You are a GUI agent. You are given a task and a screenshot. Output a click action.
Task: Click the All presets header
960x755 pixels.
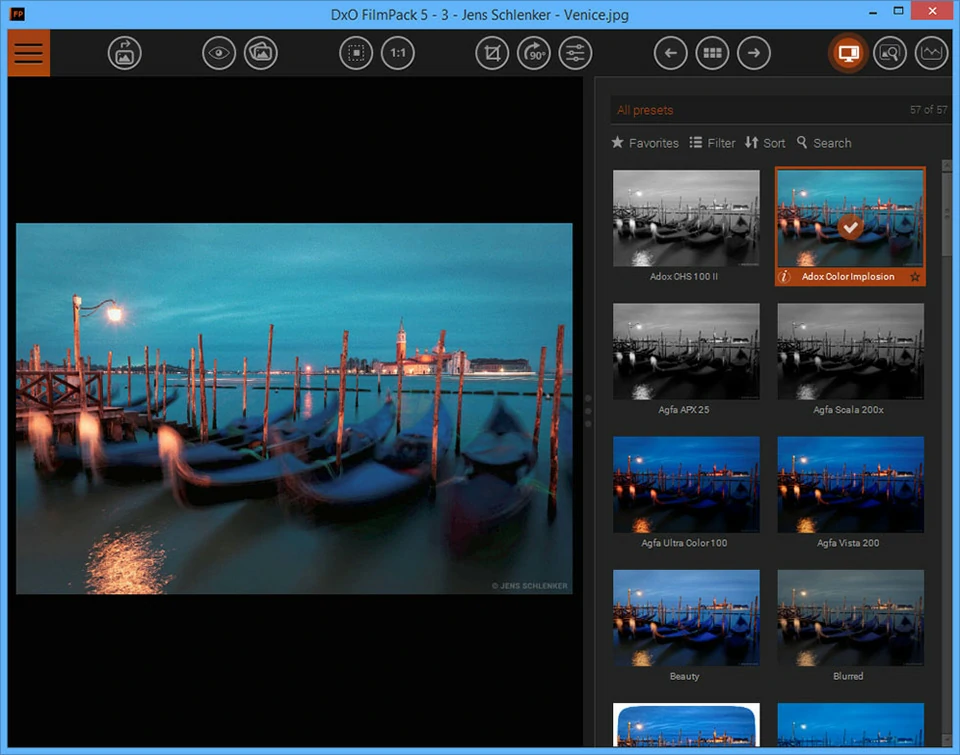(645, 110)
